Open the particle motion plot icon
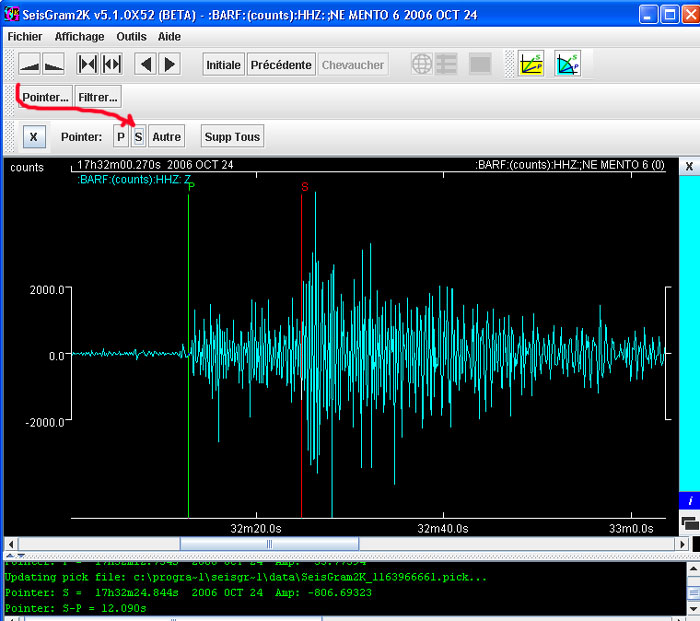This screenshot has width=700, height=621. [567, 65]
